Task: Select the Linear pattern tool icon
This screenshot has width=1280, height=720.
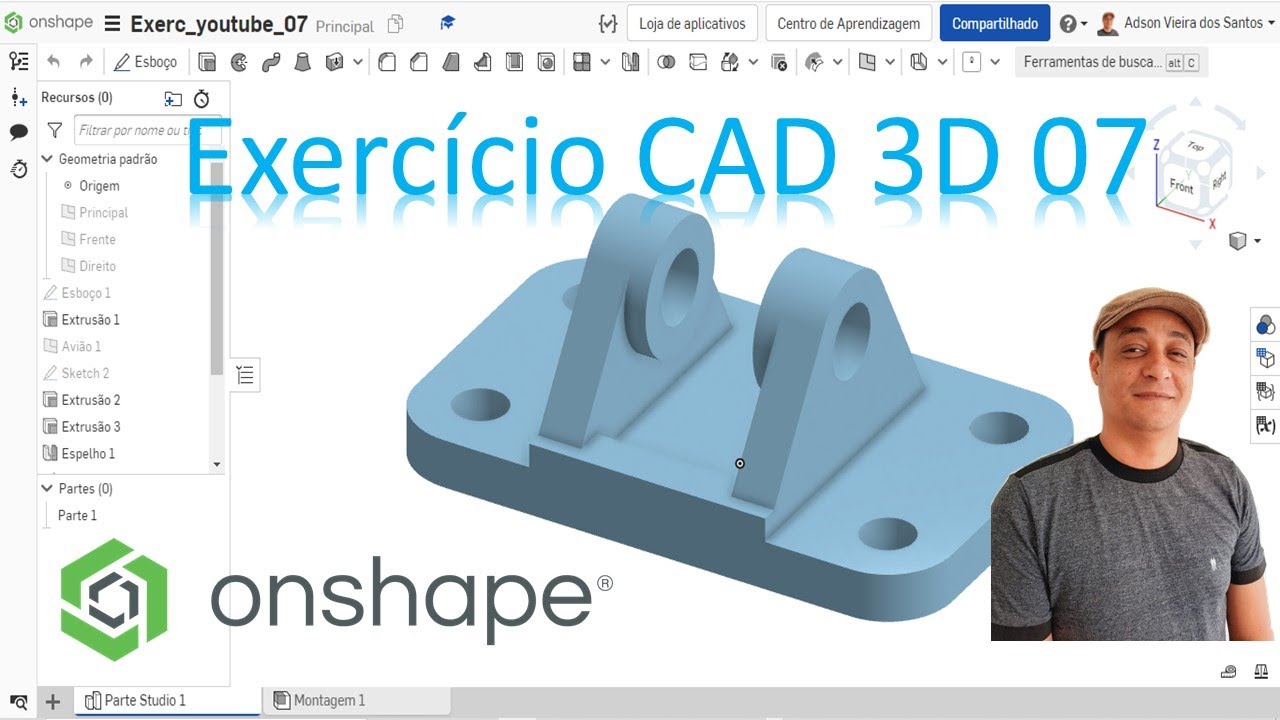Action: pos(582,62)
